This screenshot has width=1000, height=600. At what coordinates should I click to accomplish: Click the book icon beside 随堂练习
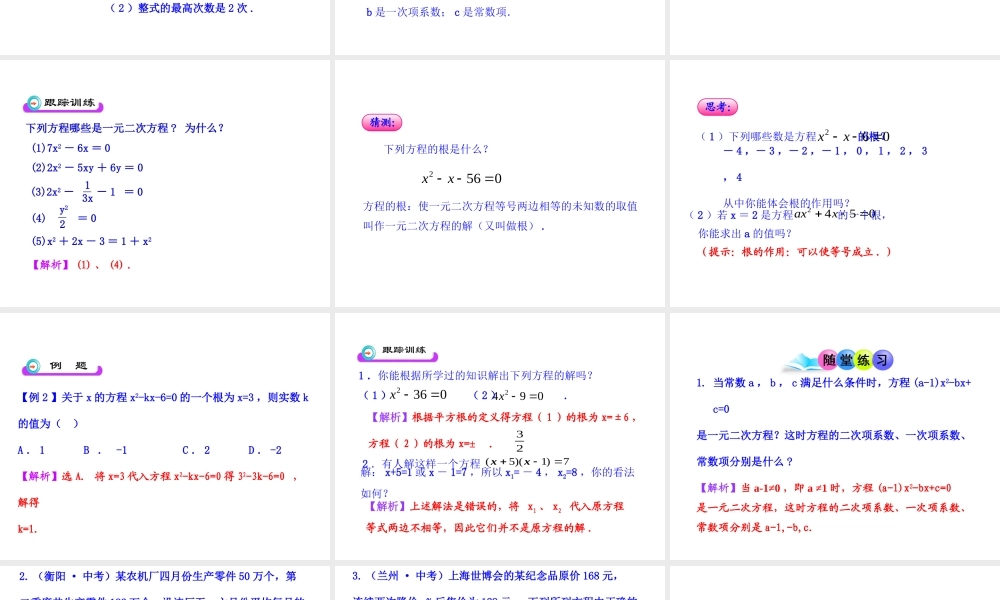[800, 359]
